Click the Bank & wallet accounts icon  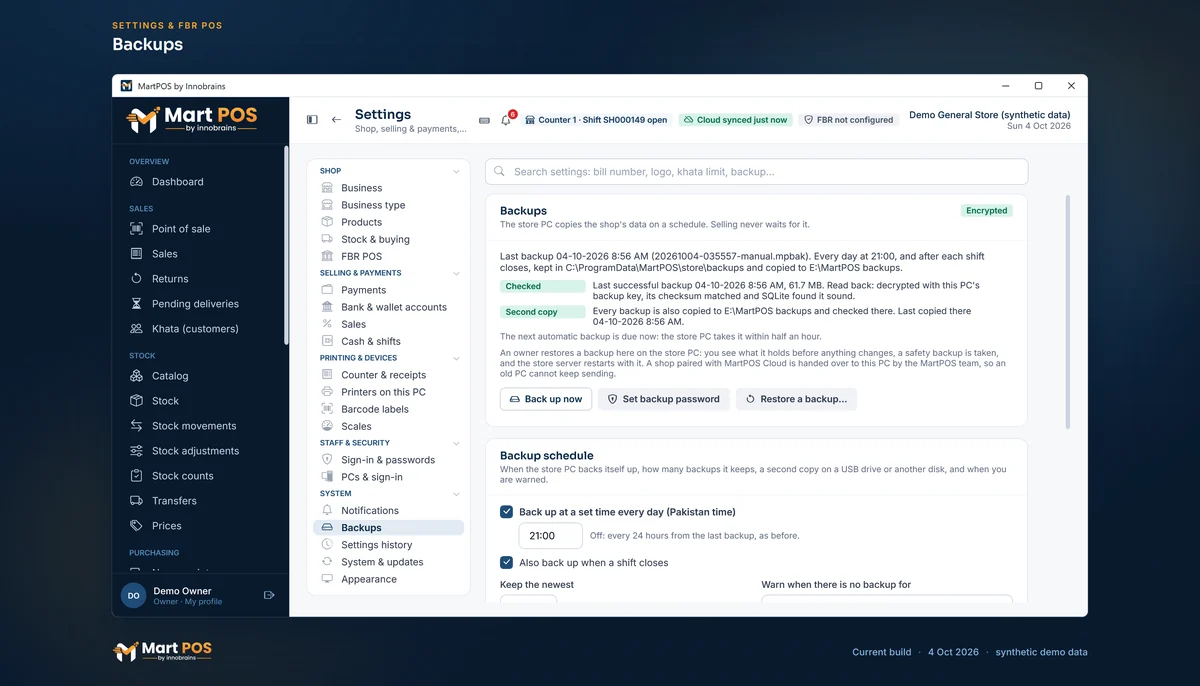coord(327,307)
